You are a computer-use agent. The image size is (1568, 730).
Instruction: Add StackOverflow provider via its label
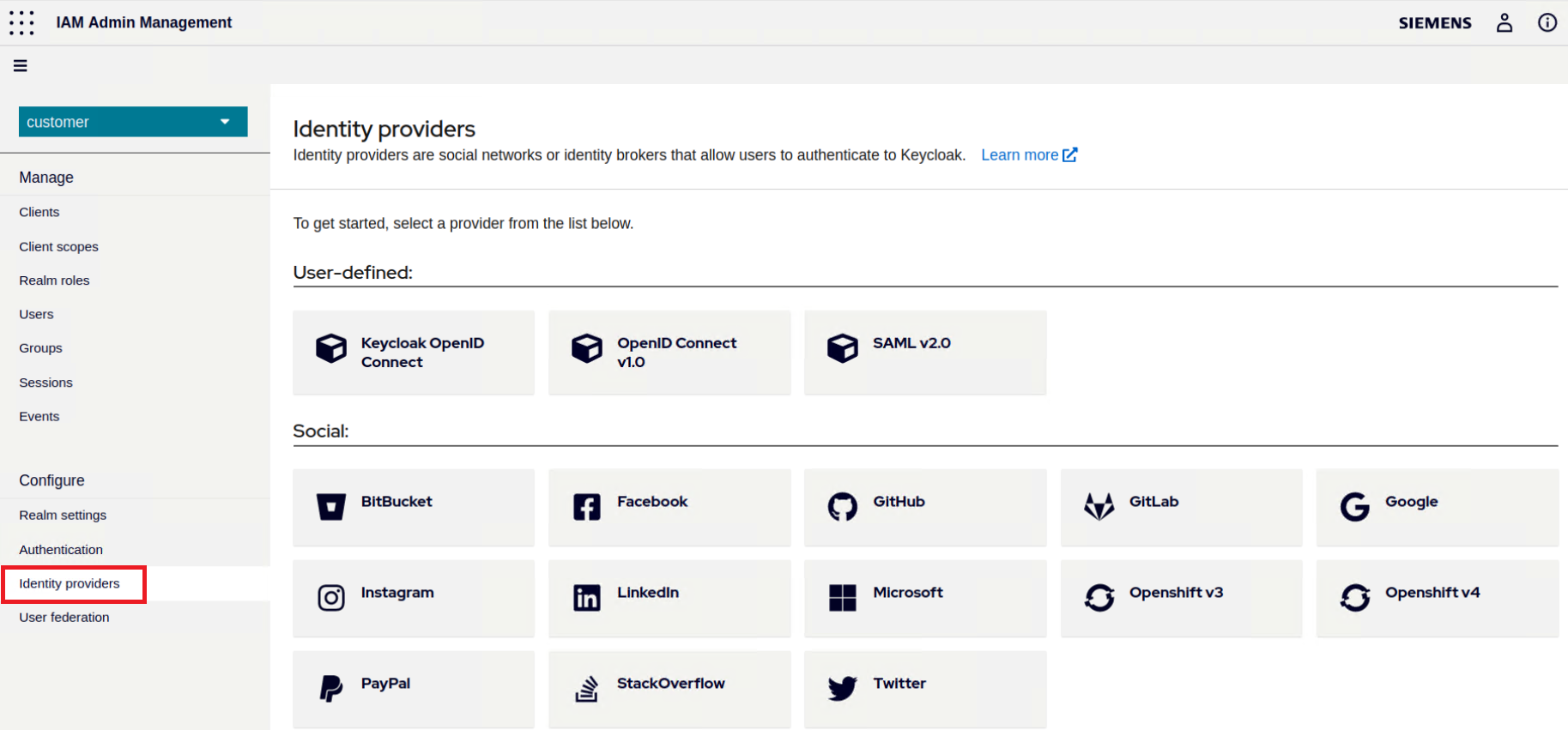coord(670,684)
